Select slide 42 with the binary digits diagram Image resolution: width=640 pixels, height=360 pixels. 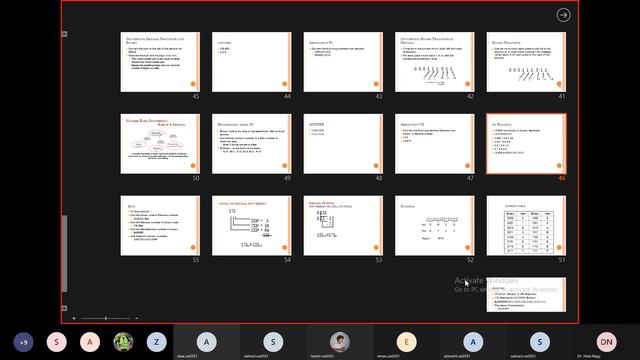pos(435,62)
